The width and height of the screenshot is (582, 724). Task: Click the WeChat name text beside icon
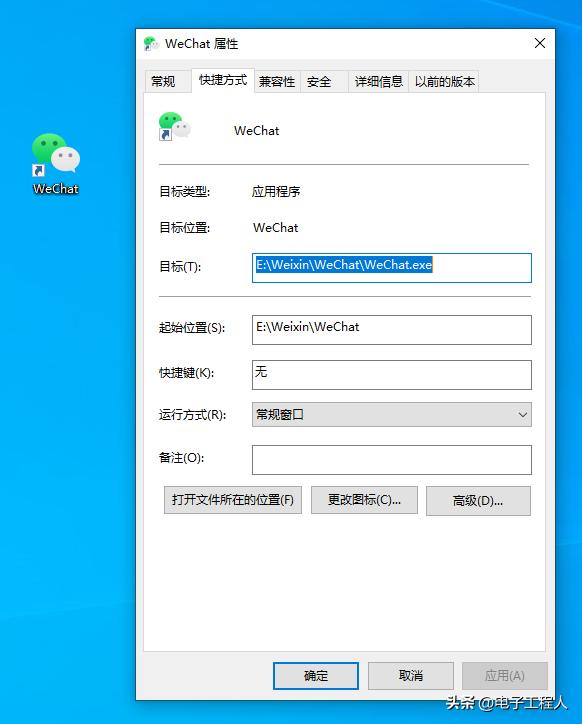coord(257,131)
